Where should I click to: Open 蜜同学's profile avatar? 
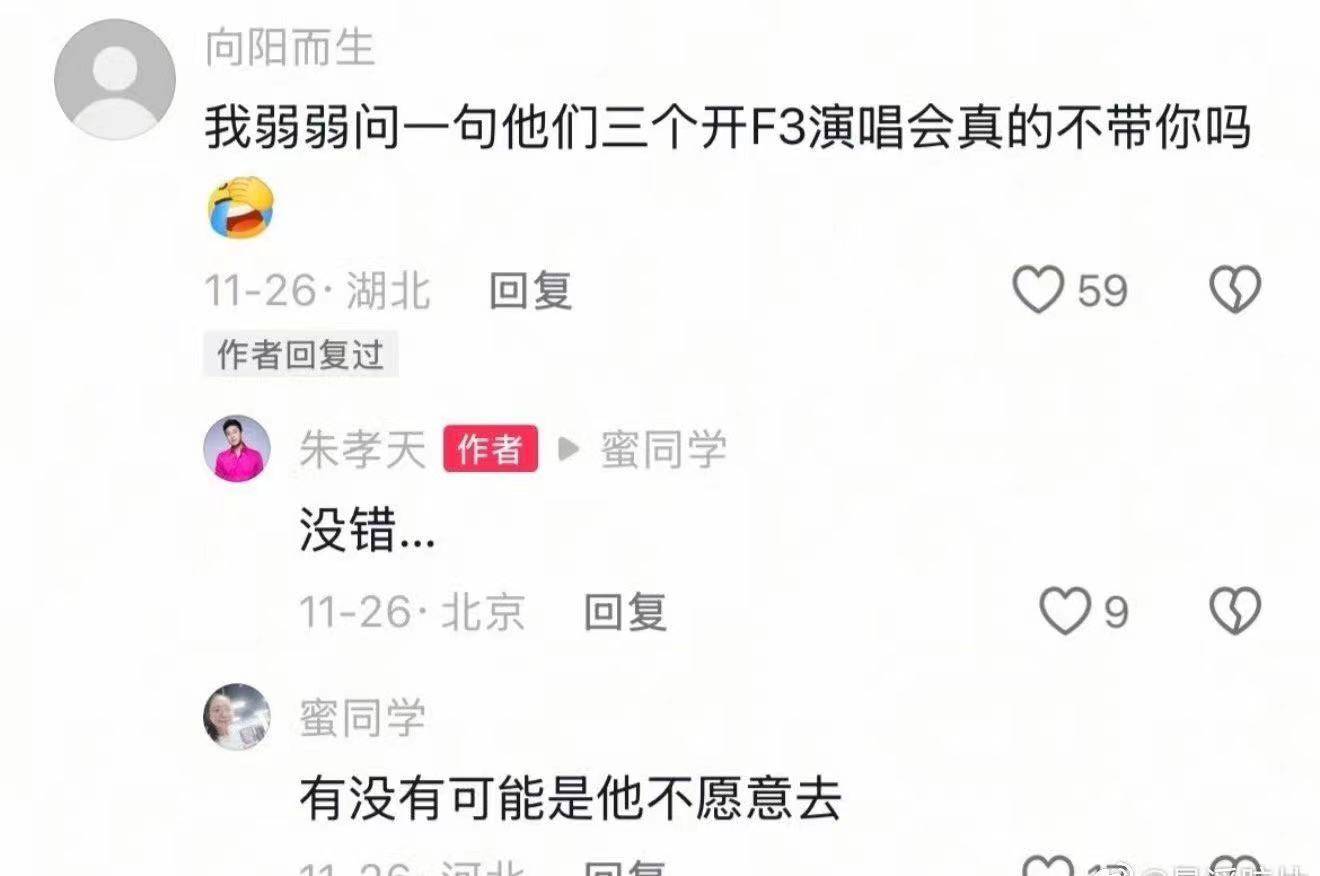click(x=237, y=716)
